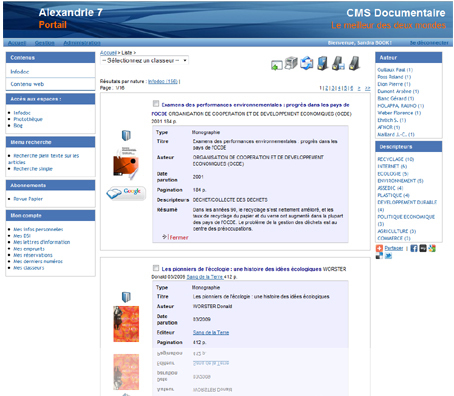Click the Partager share link
Image resolution: width=454 pixels, height=396 pixels.
point(394,248)
